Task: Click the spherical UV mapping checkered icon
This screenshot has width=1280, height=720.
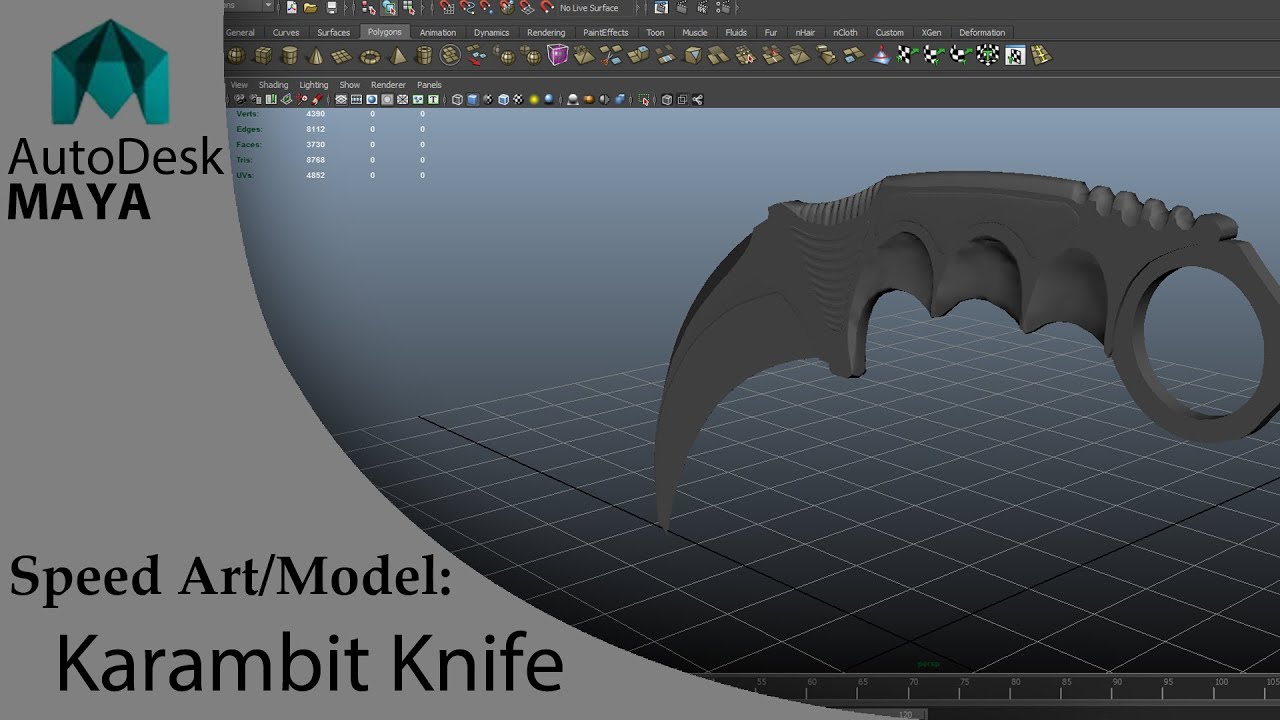Action: [x=961, y=55]
